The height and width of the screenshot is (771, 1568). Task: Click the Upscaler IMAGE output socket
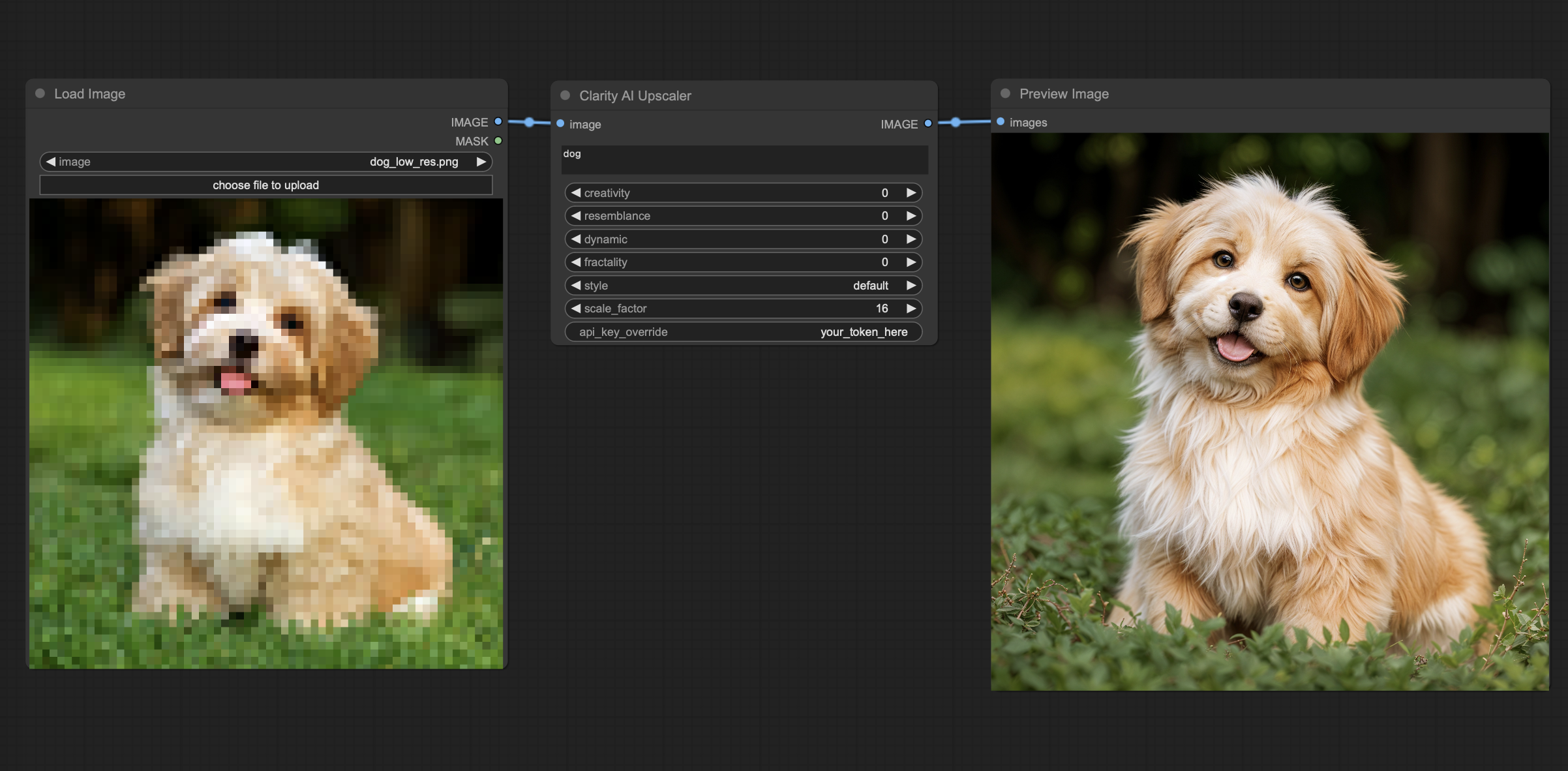927,124
